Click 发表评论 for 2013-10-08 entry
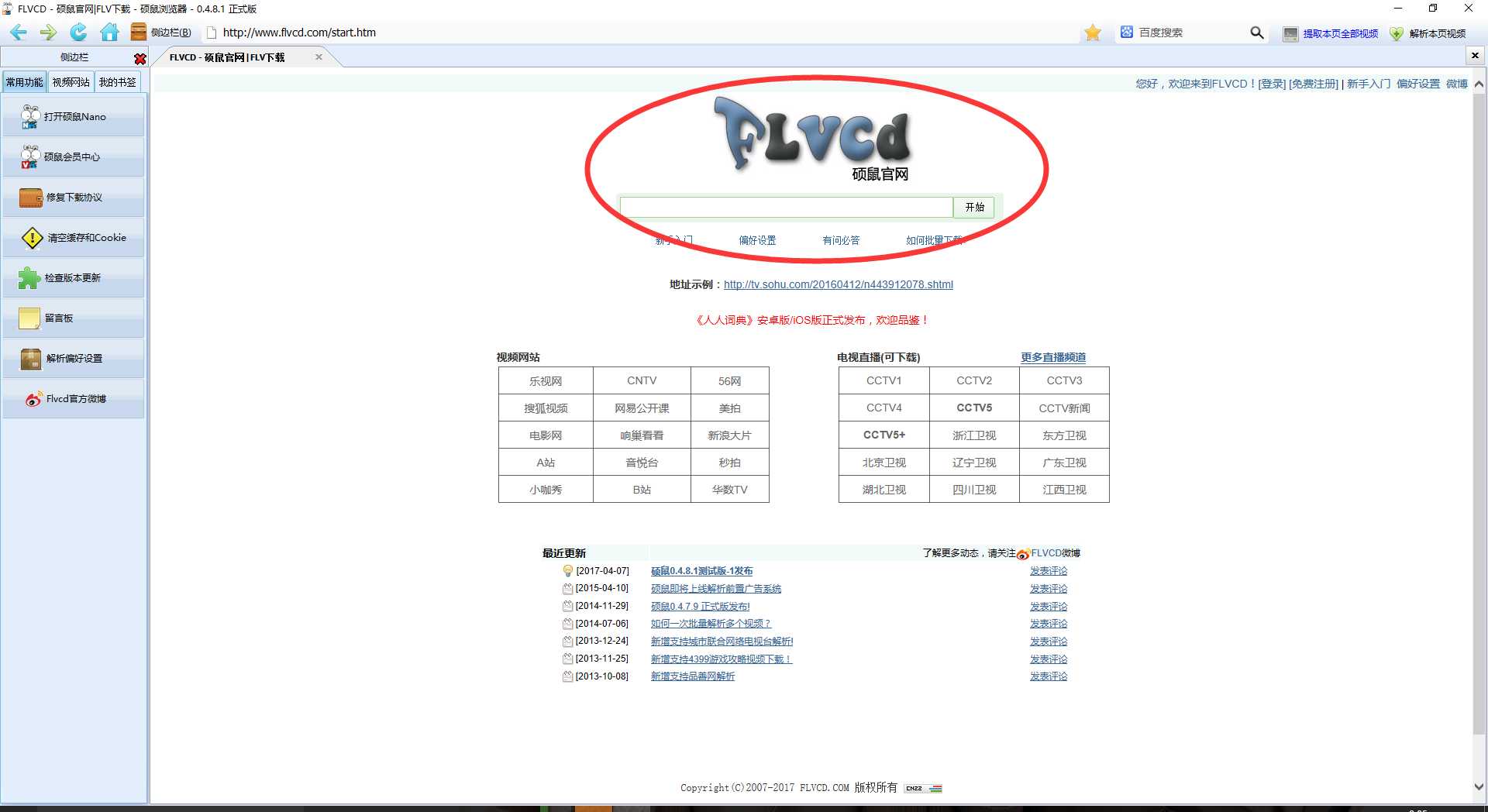This screenshot has width=1488, height=812. (x=1049, y=676)
